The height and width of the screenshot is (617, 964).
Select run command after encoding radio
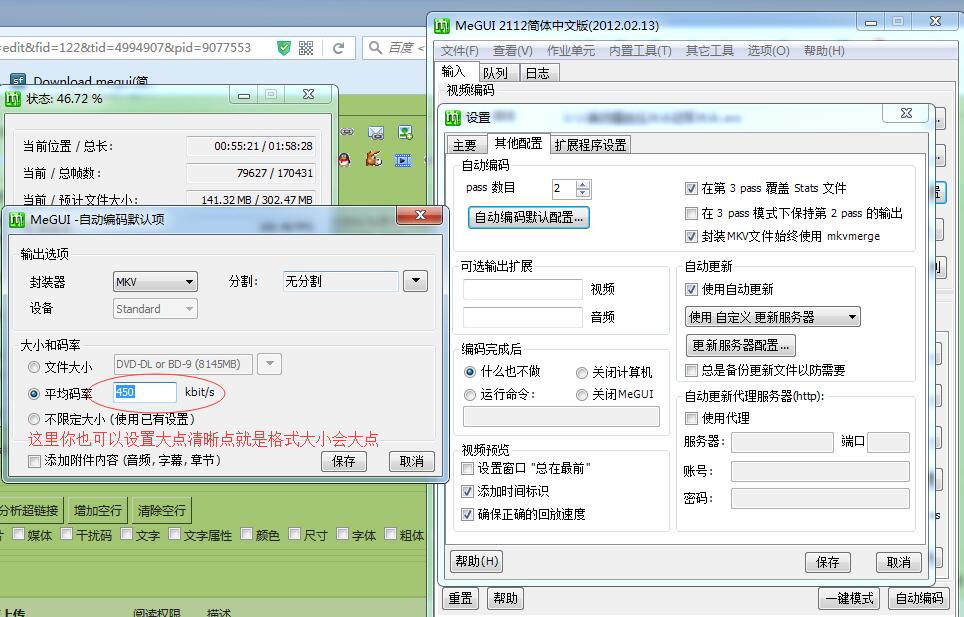click(470, 395)
